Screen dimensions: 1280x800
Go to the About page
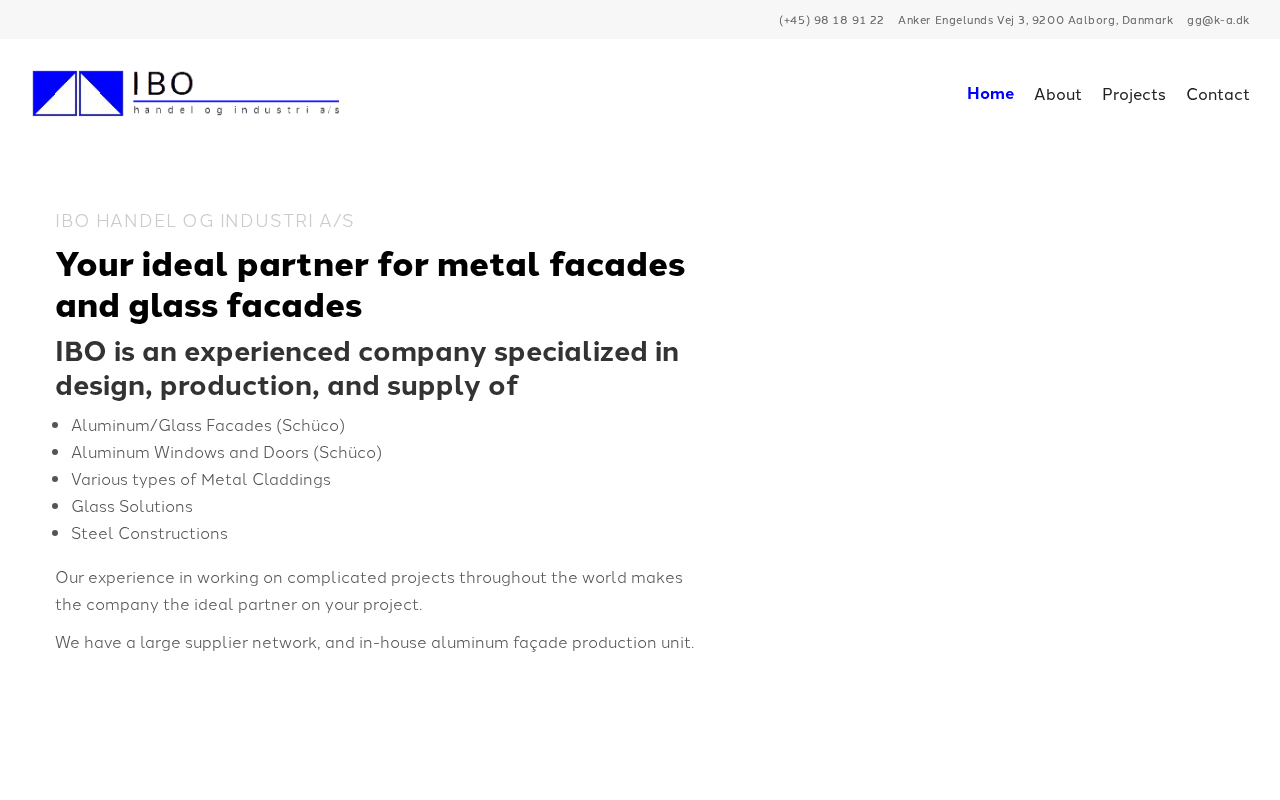click(1057, 95)
